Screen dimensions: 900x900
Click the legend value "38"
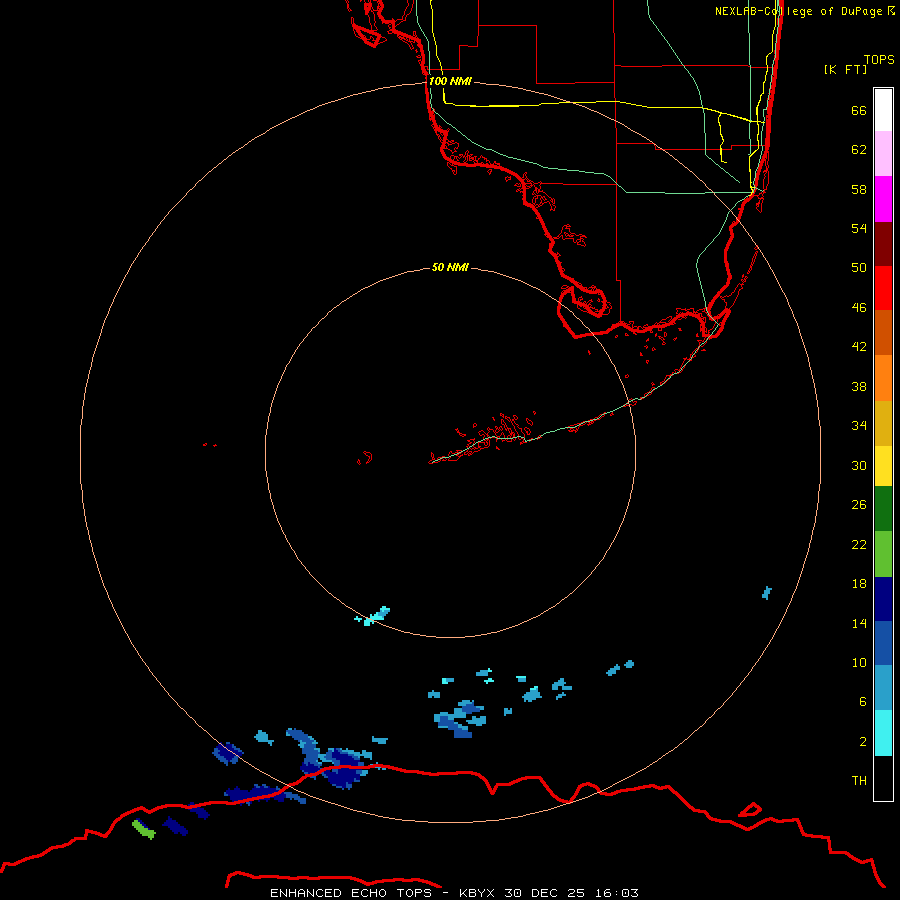click(x=859, y=387)
